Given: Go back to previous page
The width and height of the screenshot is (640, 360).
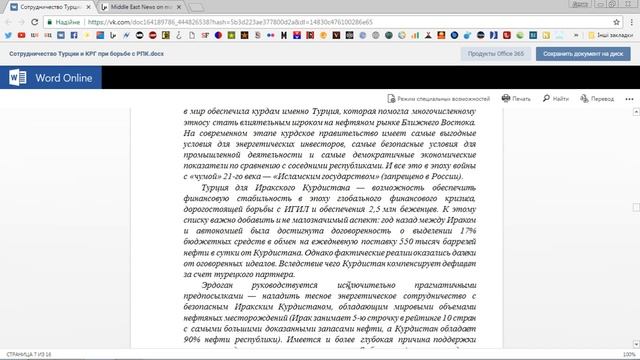Looking at the screenshot, I should tap(9, 22).
